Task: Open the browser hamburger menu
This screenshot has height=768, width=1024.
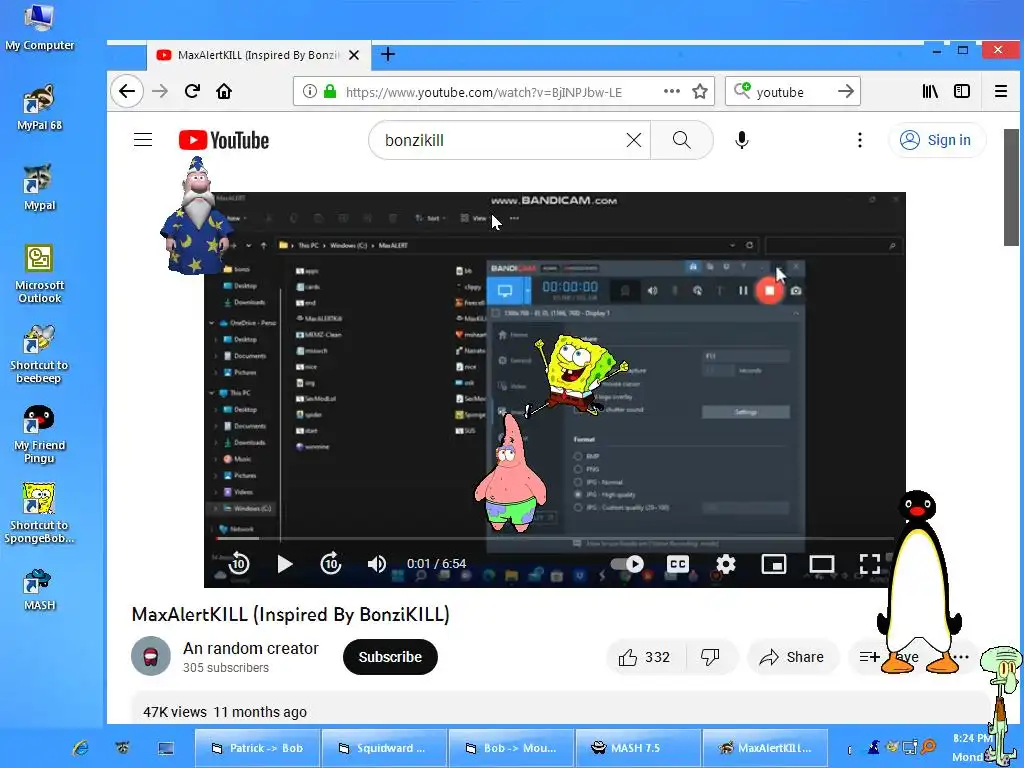Action: pos(1000,91)
